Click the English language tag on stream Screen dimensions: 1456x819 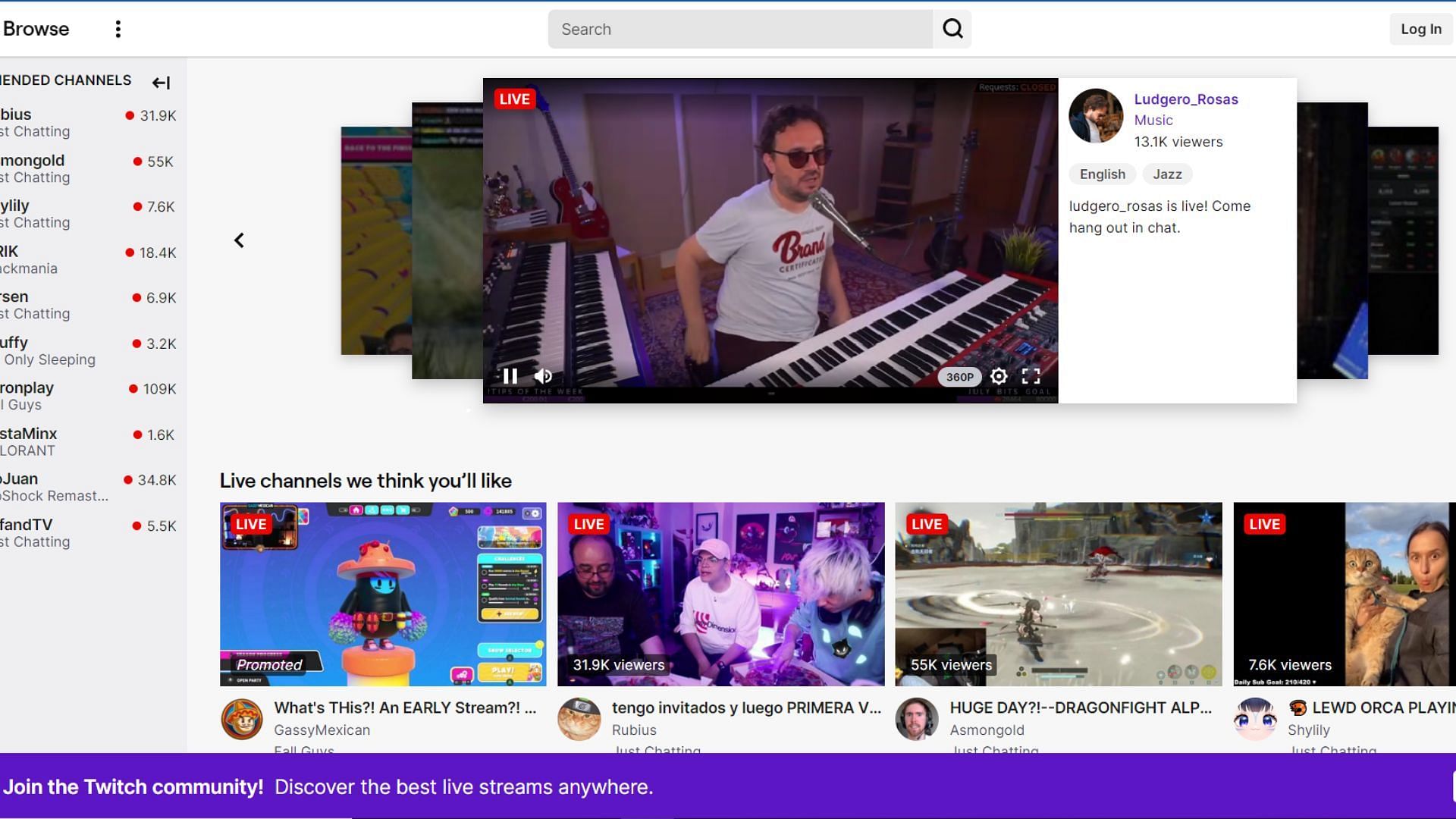tap(1102, 173)
